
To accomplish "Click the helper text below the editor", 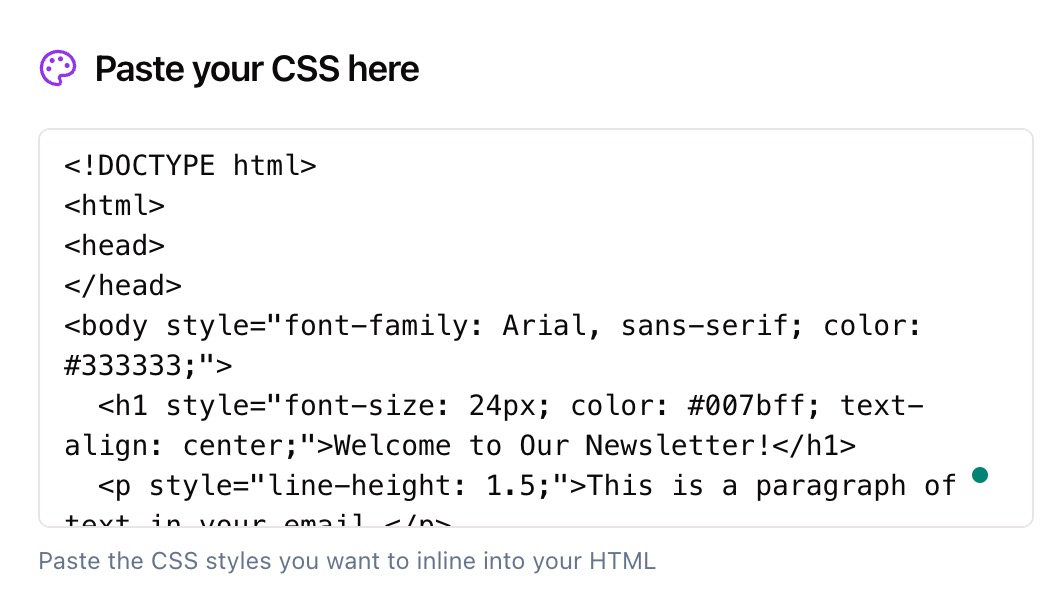I will click(346, 561).
